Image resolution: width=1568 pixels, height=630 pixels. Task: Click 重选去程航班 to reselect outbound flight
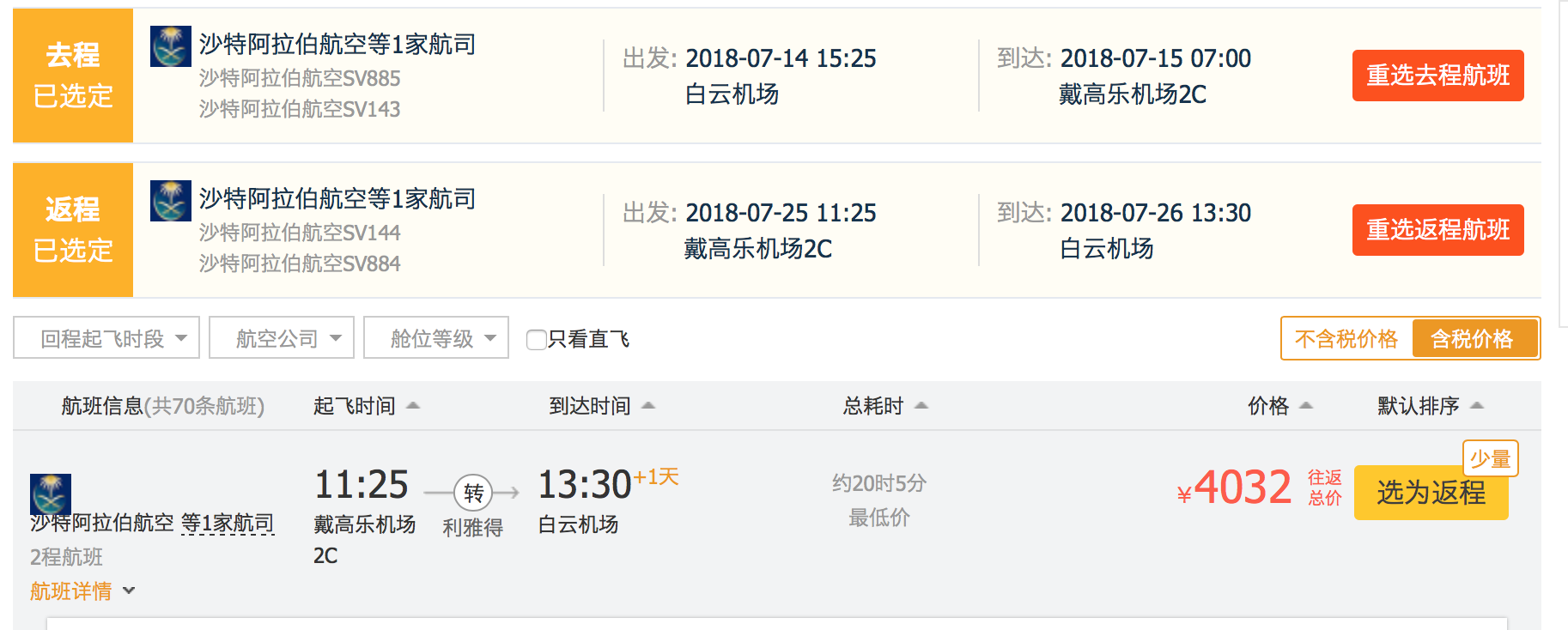tap(1437, 76)
